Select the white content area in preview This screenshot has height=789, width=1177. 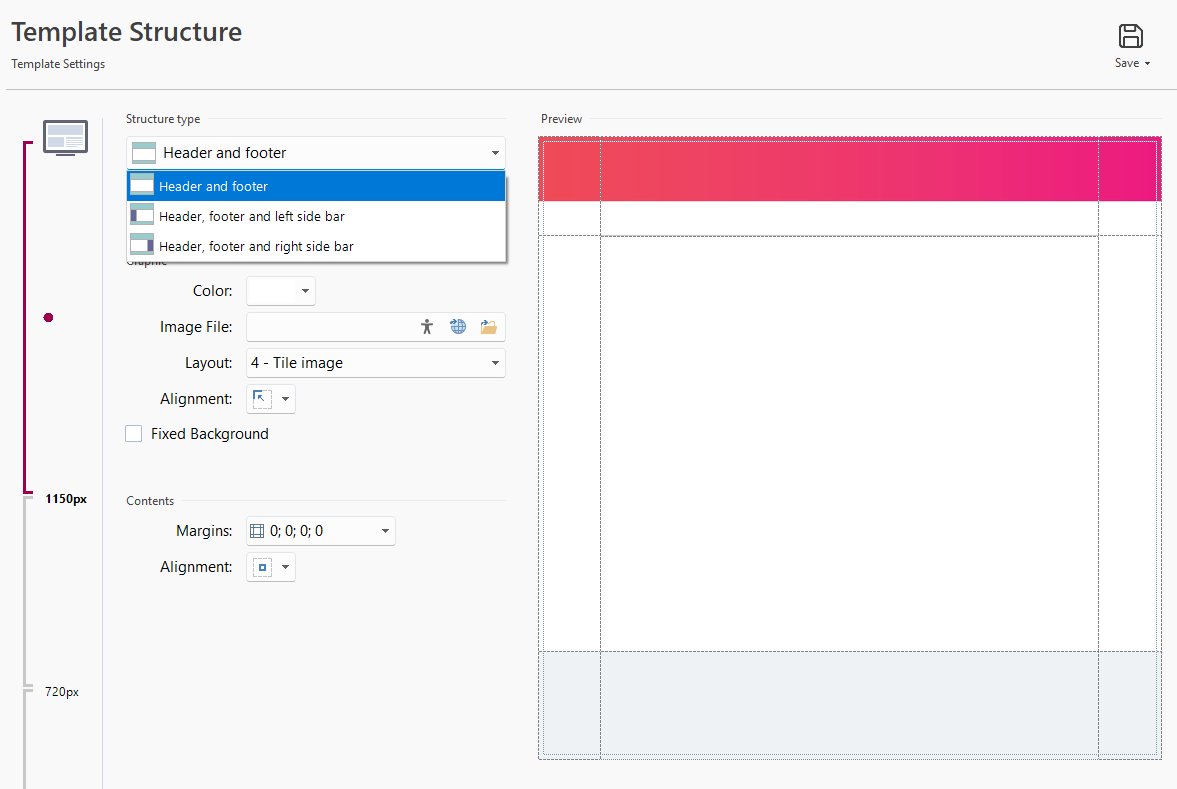click(850, 444)
